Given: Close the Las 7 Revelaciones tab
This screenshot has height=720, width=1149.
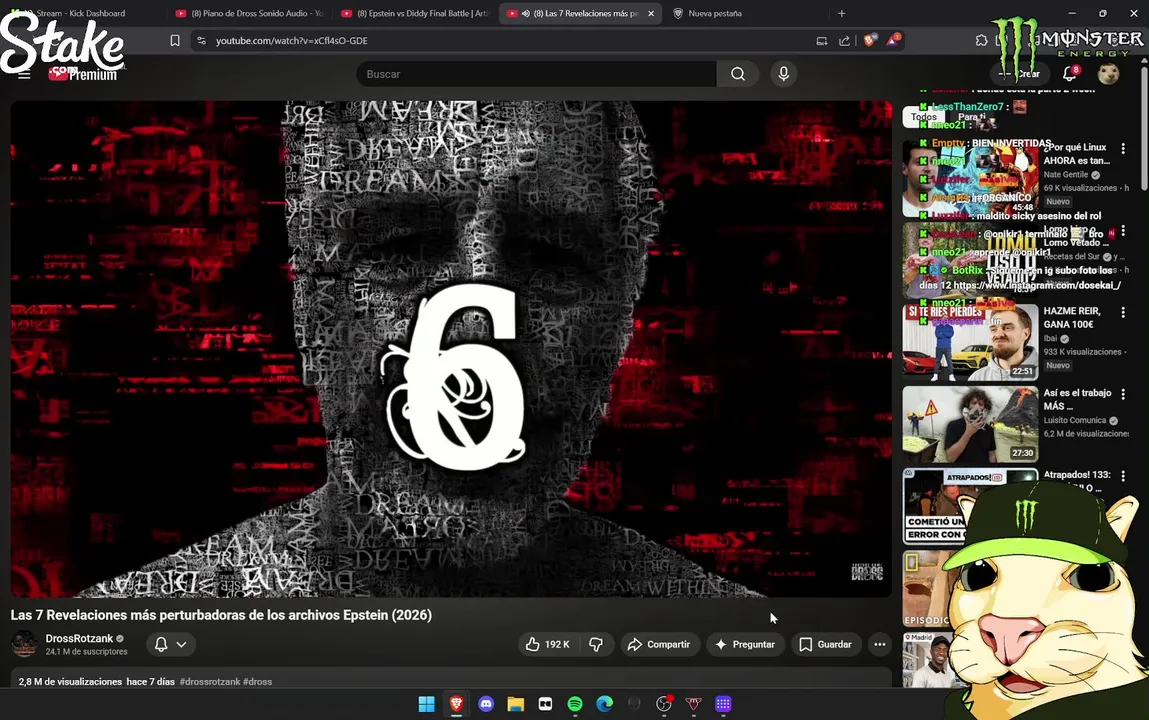Looking at the screenshot, I should coord(651,13).
